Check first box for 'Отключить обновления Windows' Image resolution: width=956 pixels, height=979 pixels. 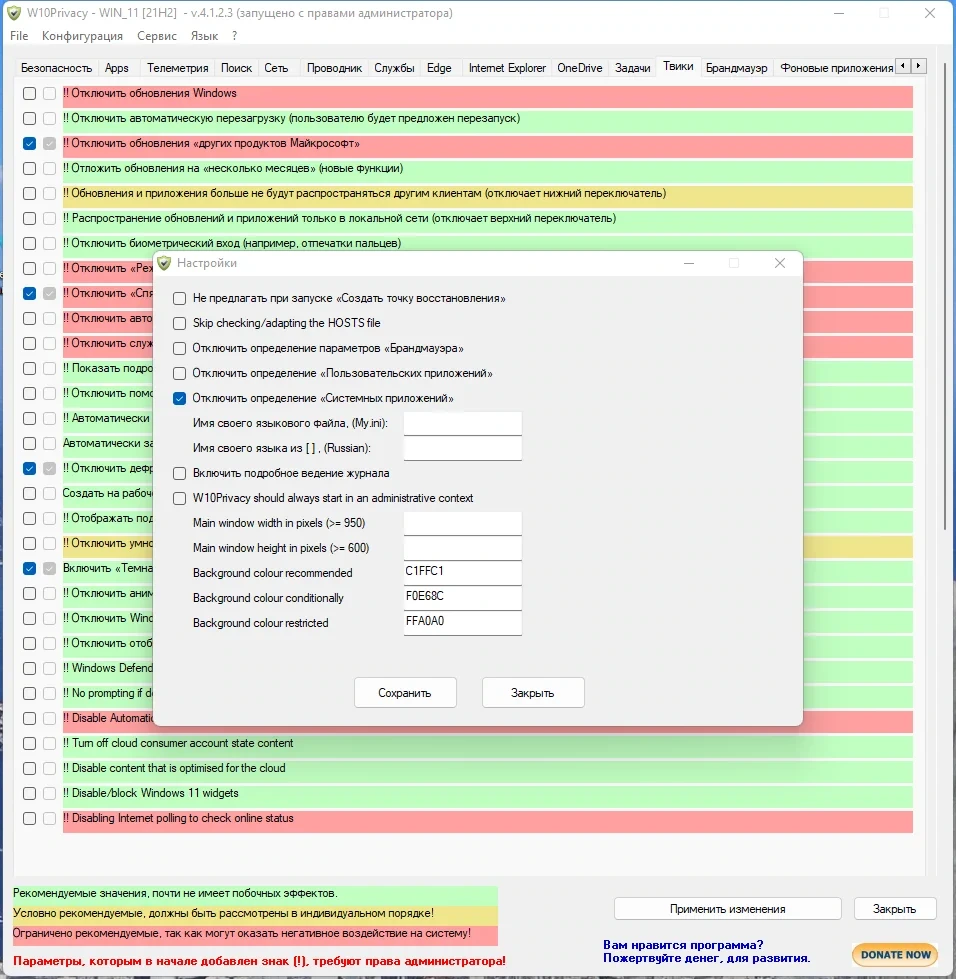click(x=29, y=94)
